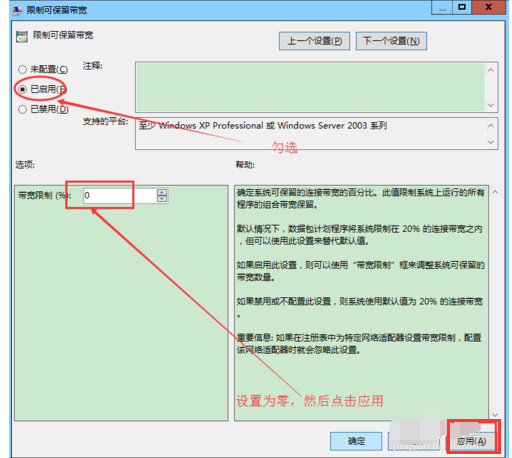The height and width of the screenshot is (458, 512).
Task: Click the policy setting icon beside 限制可保留带宽
Action: (22, 36)
